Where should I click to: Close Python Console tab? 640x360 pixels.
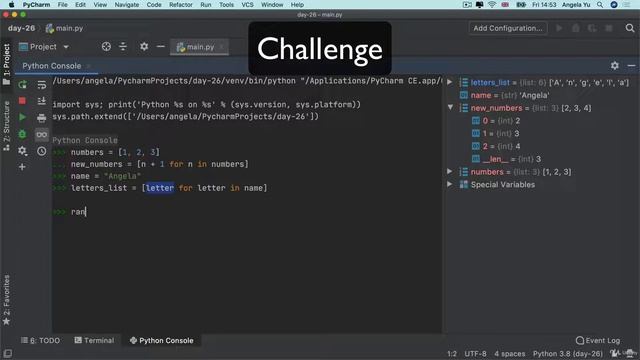click(x=89, y=66)
